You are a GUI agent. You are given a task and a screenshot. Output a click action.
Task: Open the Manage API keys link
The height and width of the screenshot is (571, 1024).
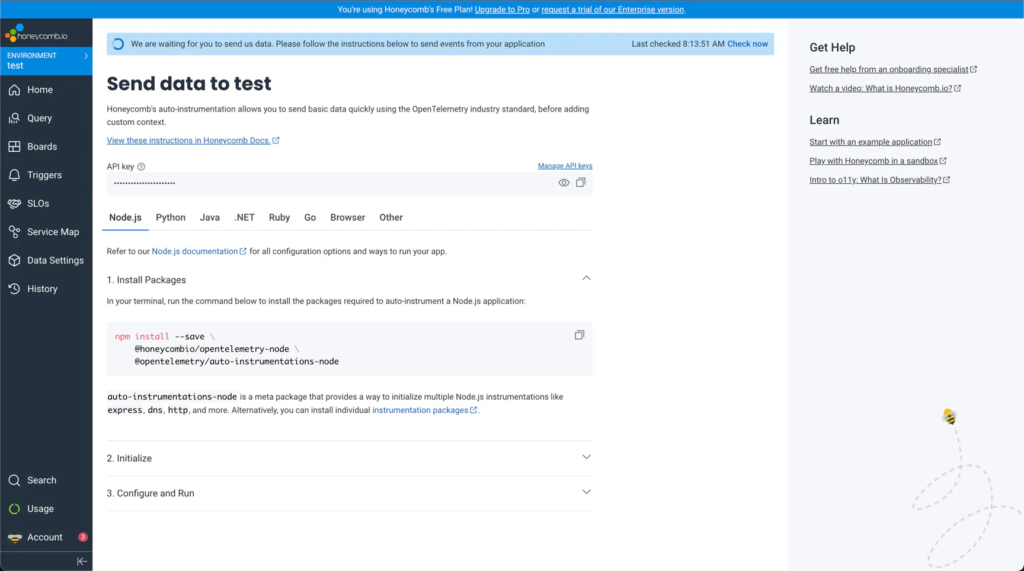click(x=564, y=166)
